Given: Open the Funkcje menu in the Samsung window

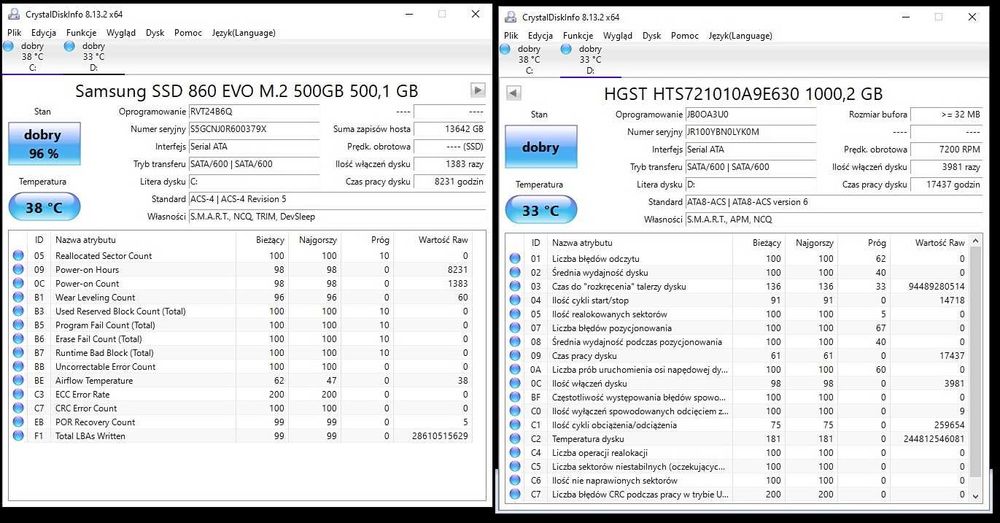Looking at the screenshot, I should [81, 33].
